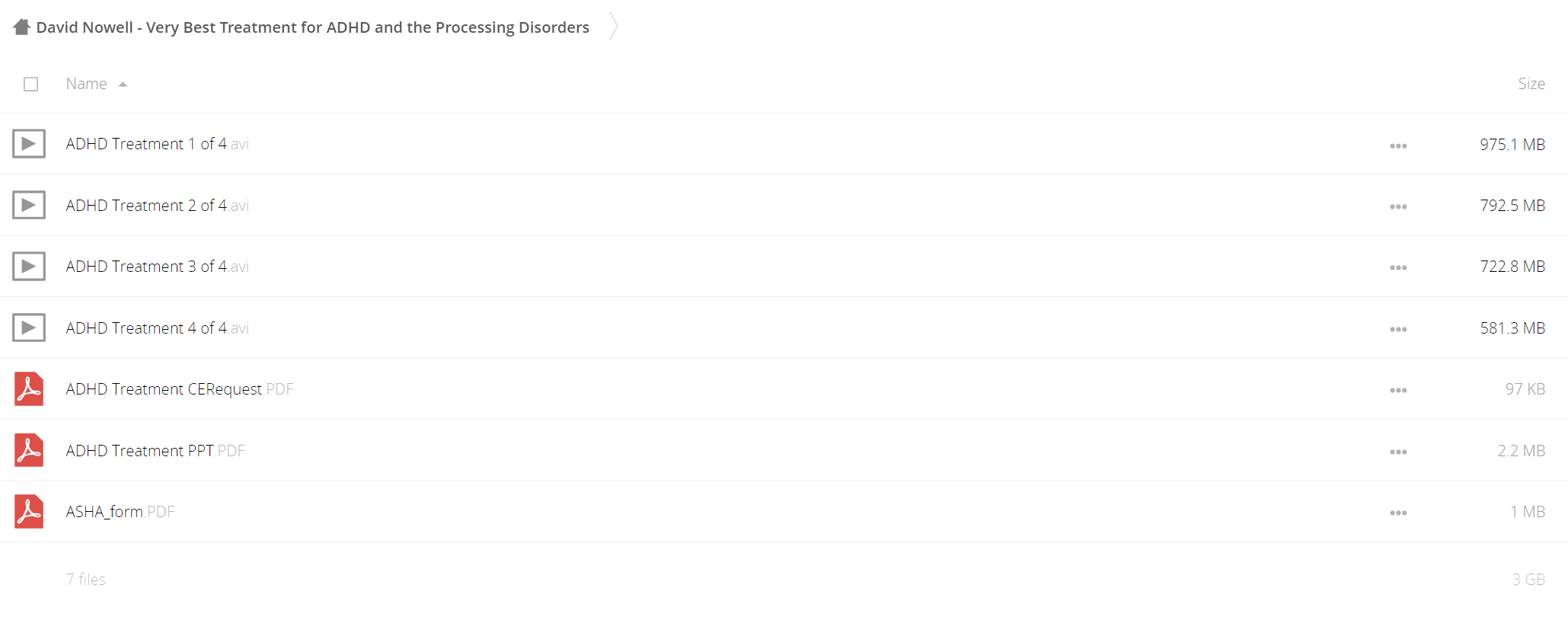Click PDF icon of ADHD Treatment CERequest
Screen dimensions: 1568x620
click(29, 388)
